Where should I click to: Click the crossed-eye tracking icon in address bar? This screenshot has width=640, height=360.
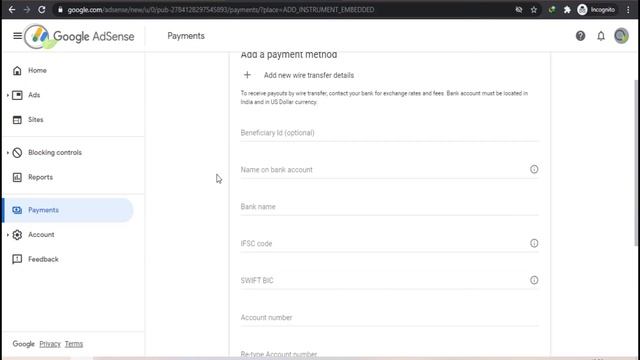point(519,10)
